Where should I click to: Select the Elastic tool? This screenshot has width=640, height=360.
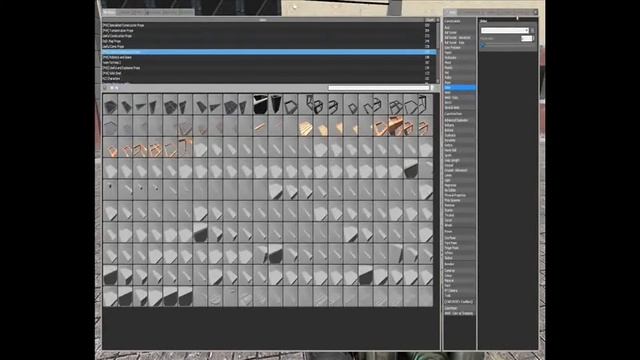pos(460,53)
